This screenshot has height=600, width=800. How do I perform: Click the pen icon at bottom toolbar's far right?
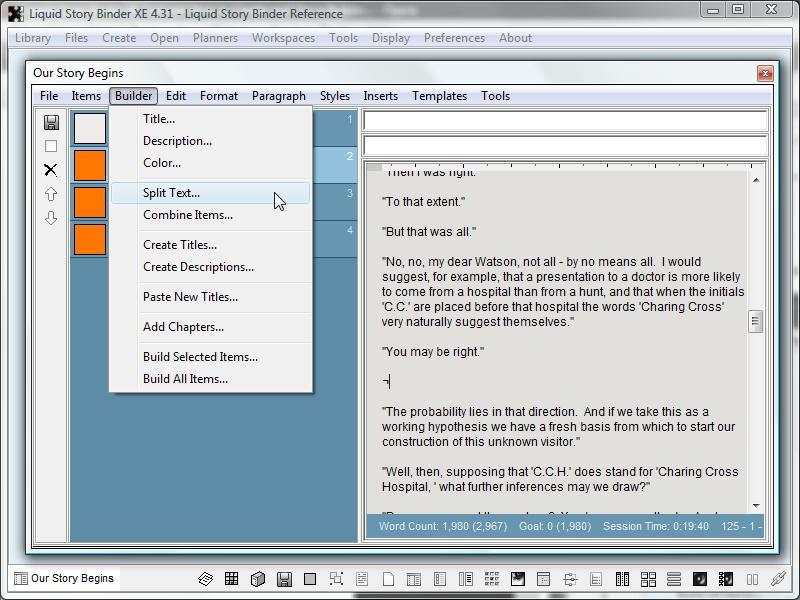click(x=778, y=579)
